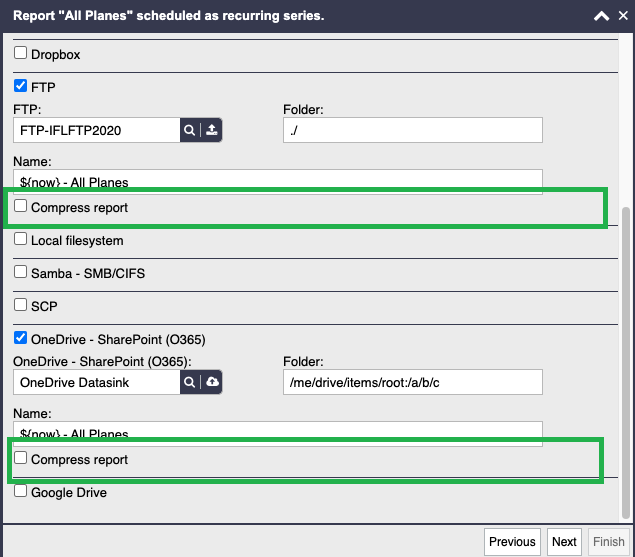
Task: Toggle Compress report under OneDrive
Action: tap(20, 458)
